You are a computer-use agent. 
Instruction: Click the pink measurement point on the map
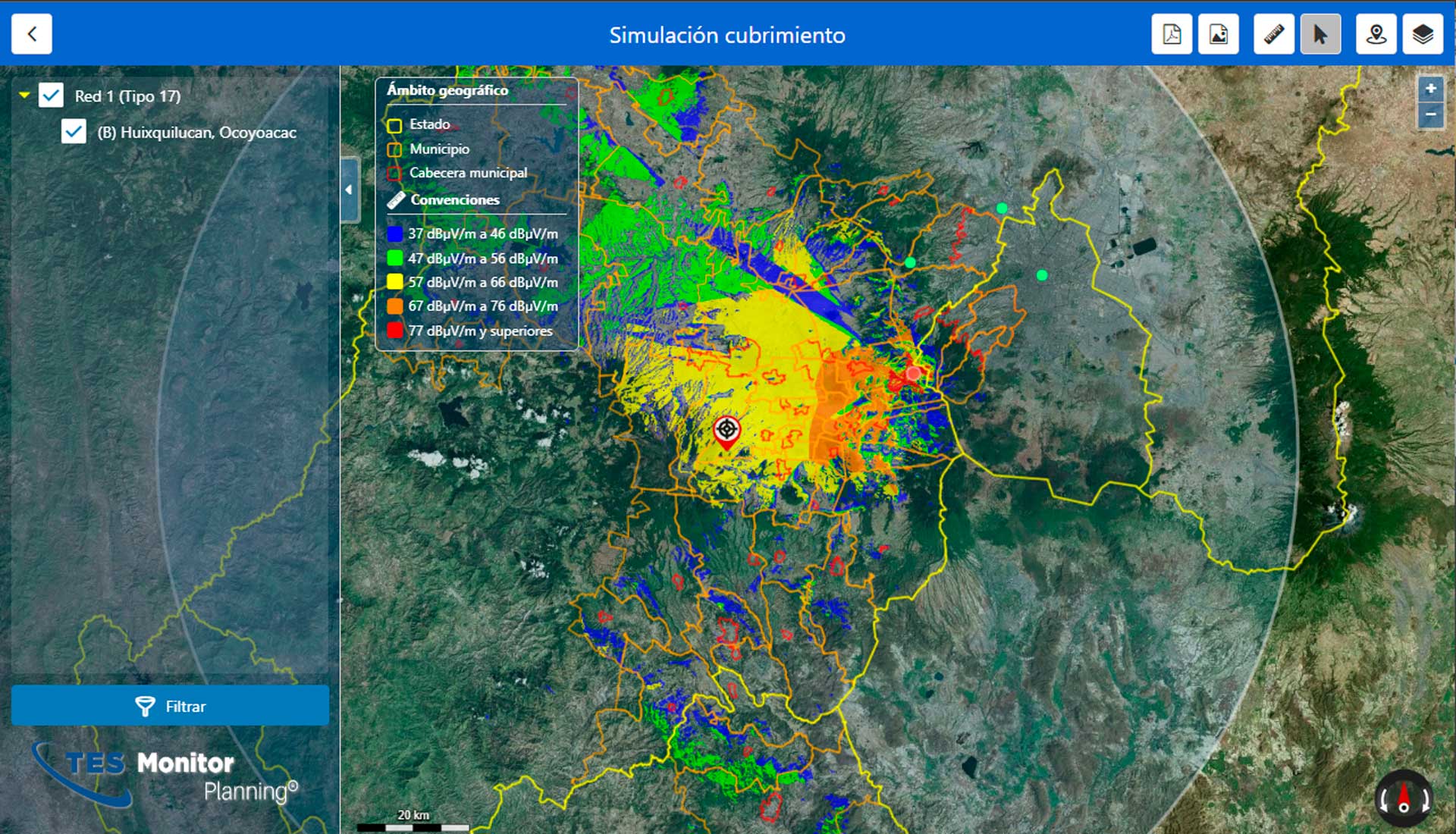point(913,373)
